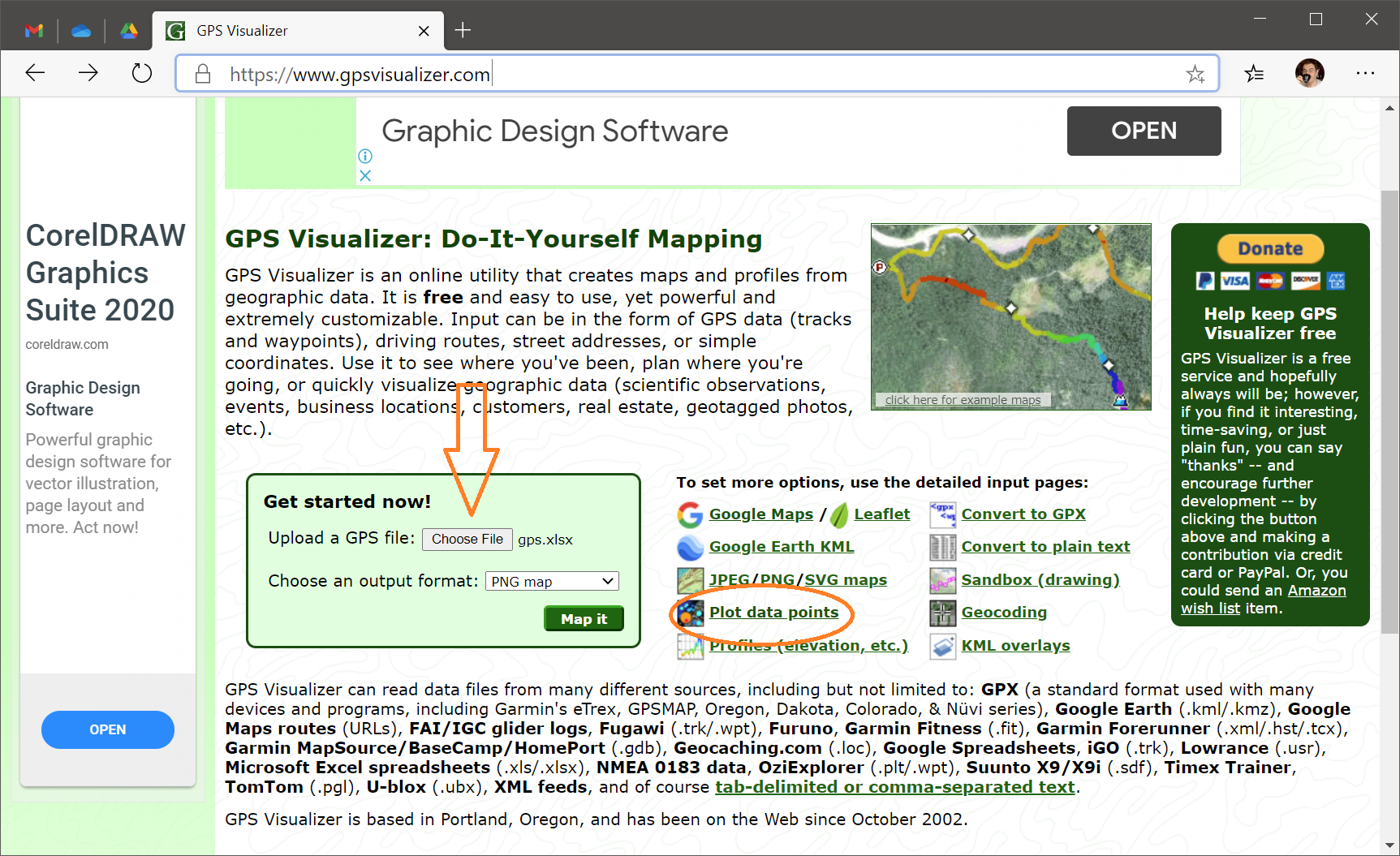Image resolution: width=1400 pixels, height=856 pixels.
Task: Open the user profile avatar
Action: [x=1309, y=74]
